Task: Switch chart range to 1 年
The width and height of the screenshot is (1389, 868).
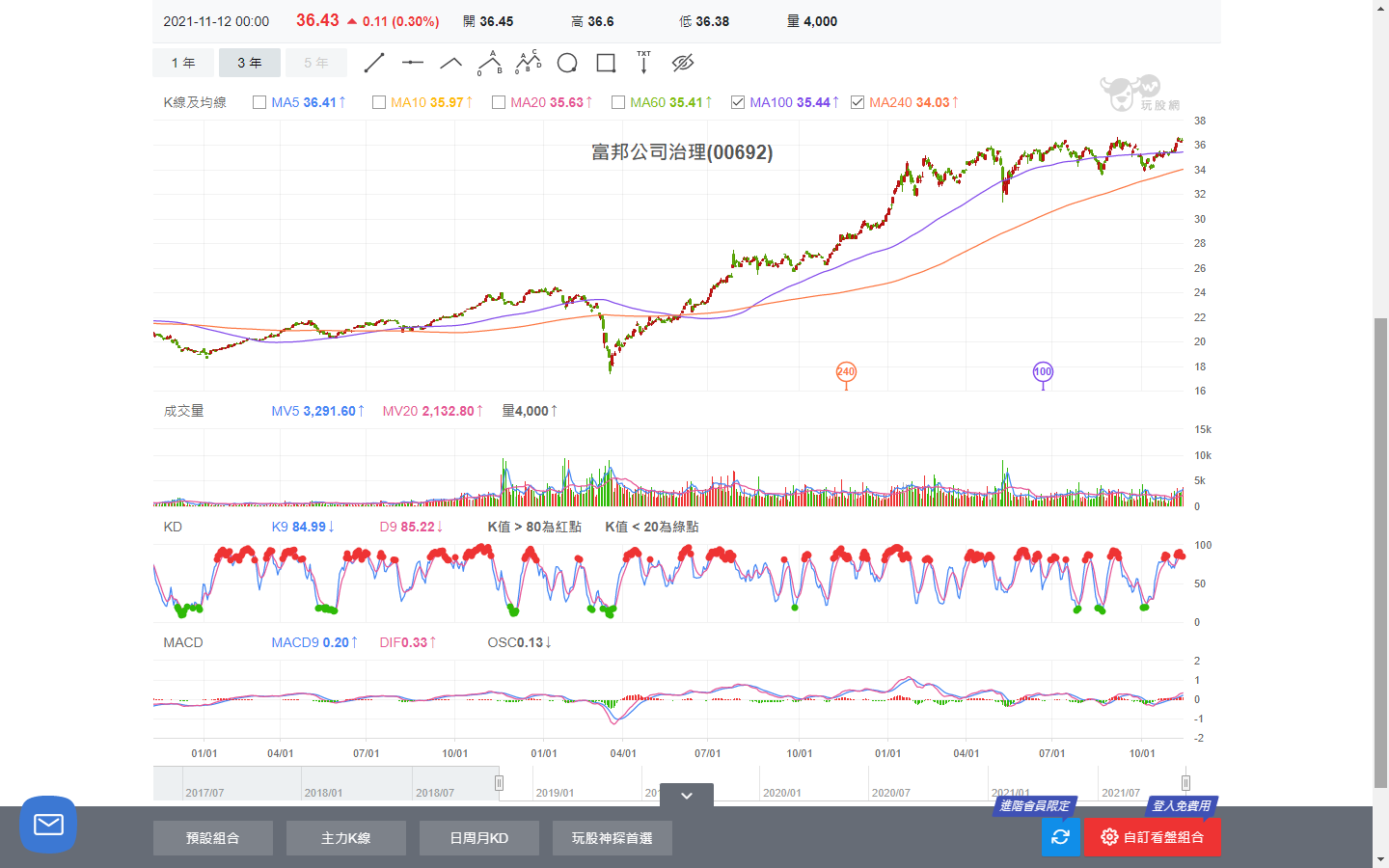Action: 183,63
